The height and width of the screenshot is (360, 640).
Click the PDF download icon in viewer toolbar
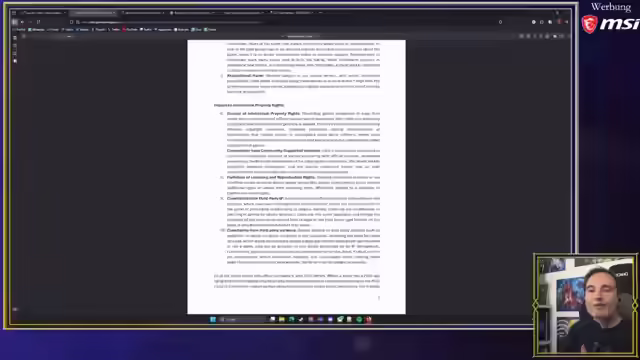[547, 36]
